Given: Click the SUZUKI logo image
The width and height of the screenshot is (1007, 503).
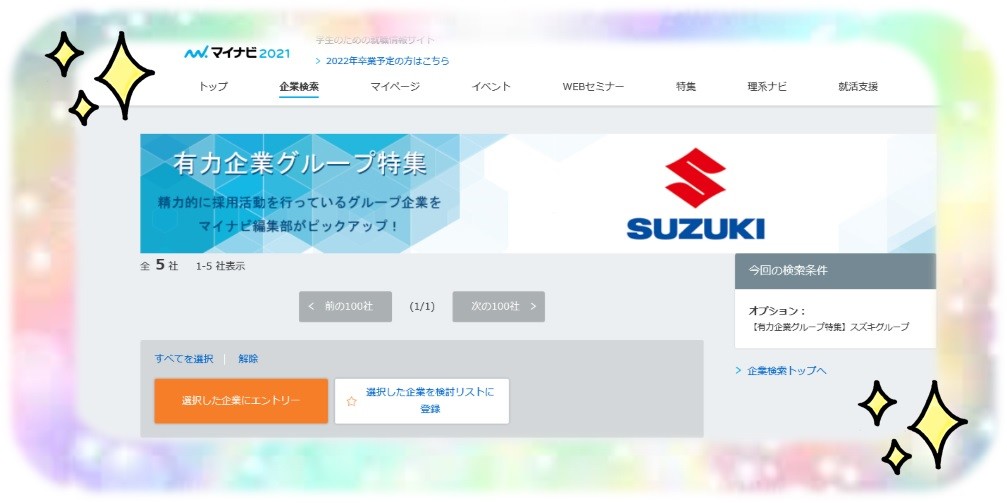Looking at the screenshot, I should pyautogui.click(x=696, y=193).
